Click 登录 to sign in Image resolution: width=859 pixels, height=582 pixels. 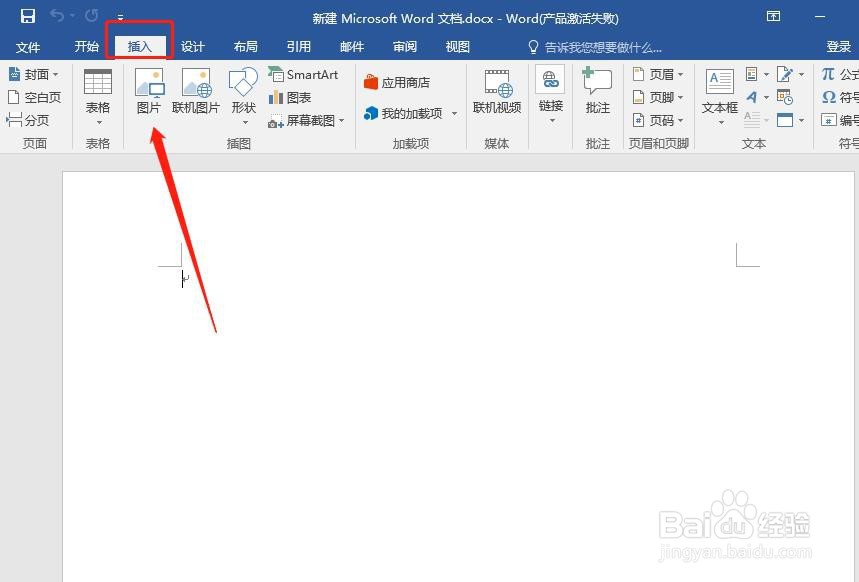click(838, 46)
